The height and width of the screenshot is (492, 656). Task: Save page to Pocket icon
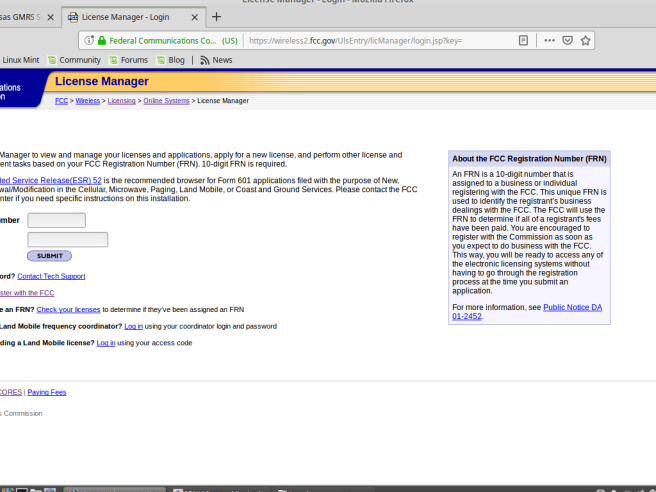click(567, 41)
